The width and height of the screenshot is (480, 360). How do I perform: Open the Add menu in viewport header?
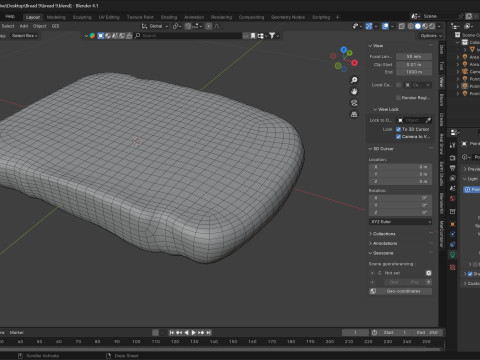click(x=24, y=26)
